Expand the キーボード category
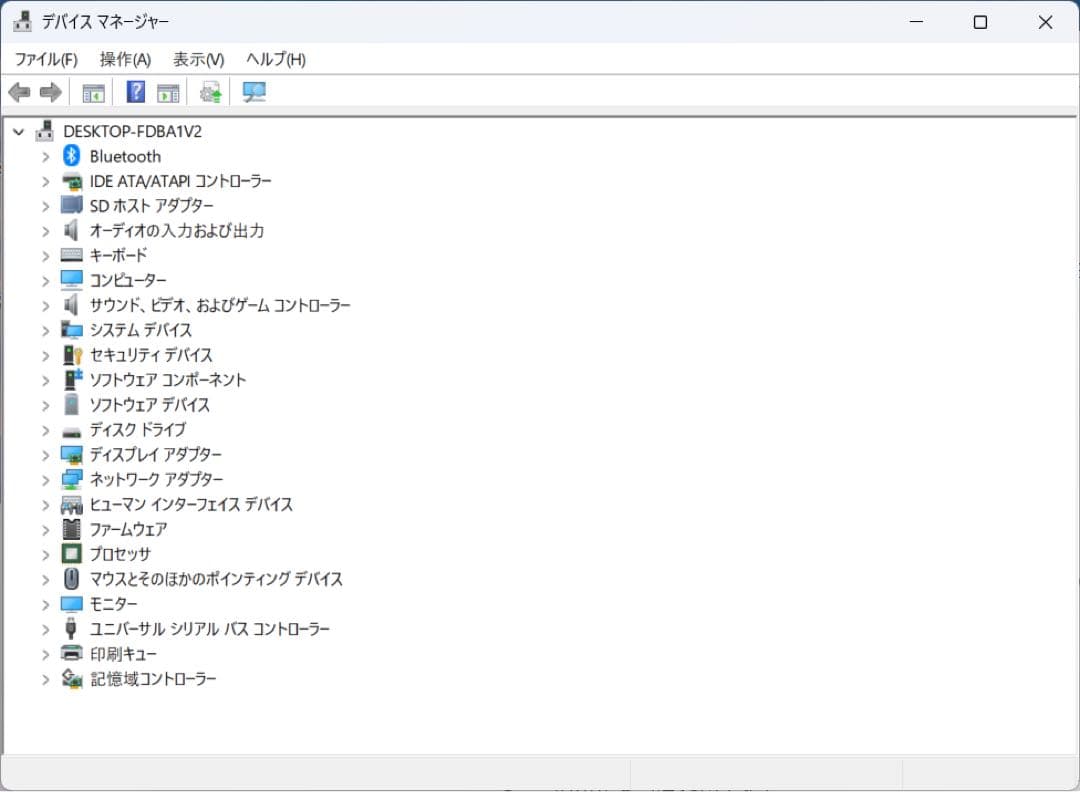Screen dimensions: 1080x792 [x=45, y=256]
